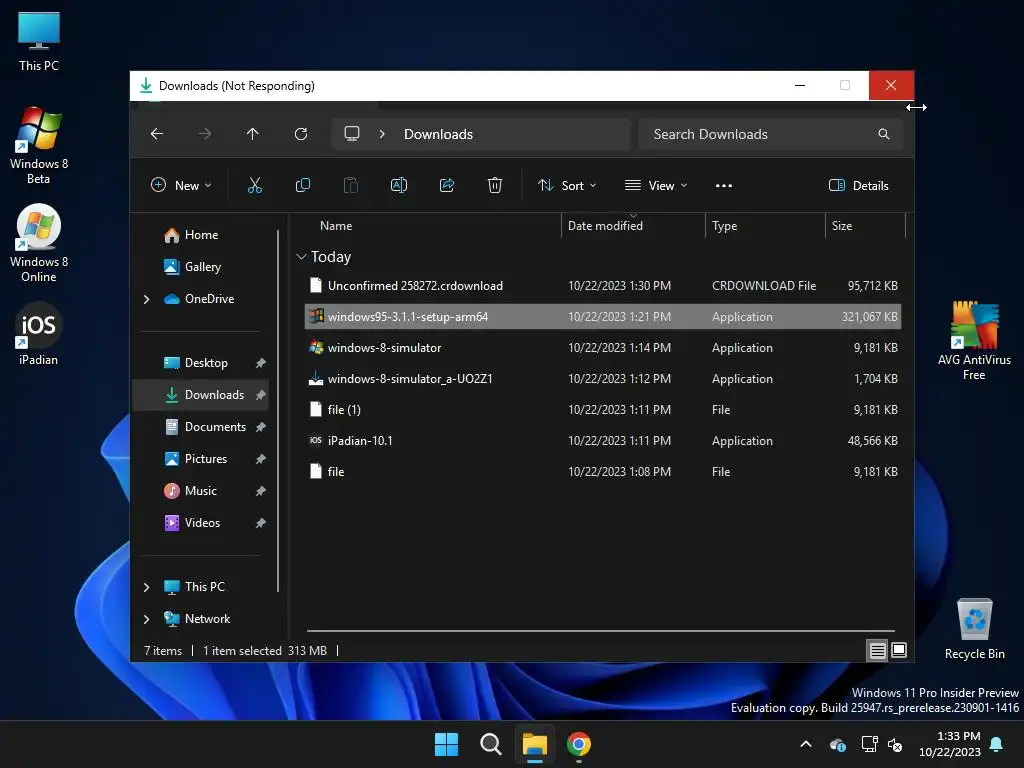Viewport: 1024px width, 768px height.
Task: Select the file (1) entry
Action: (603, 410)
